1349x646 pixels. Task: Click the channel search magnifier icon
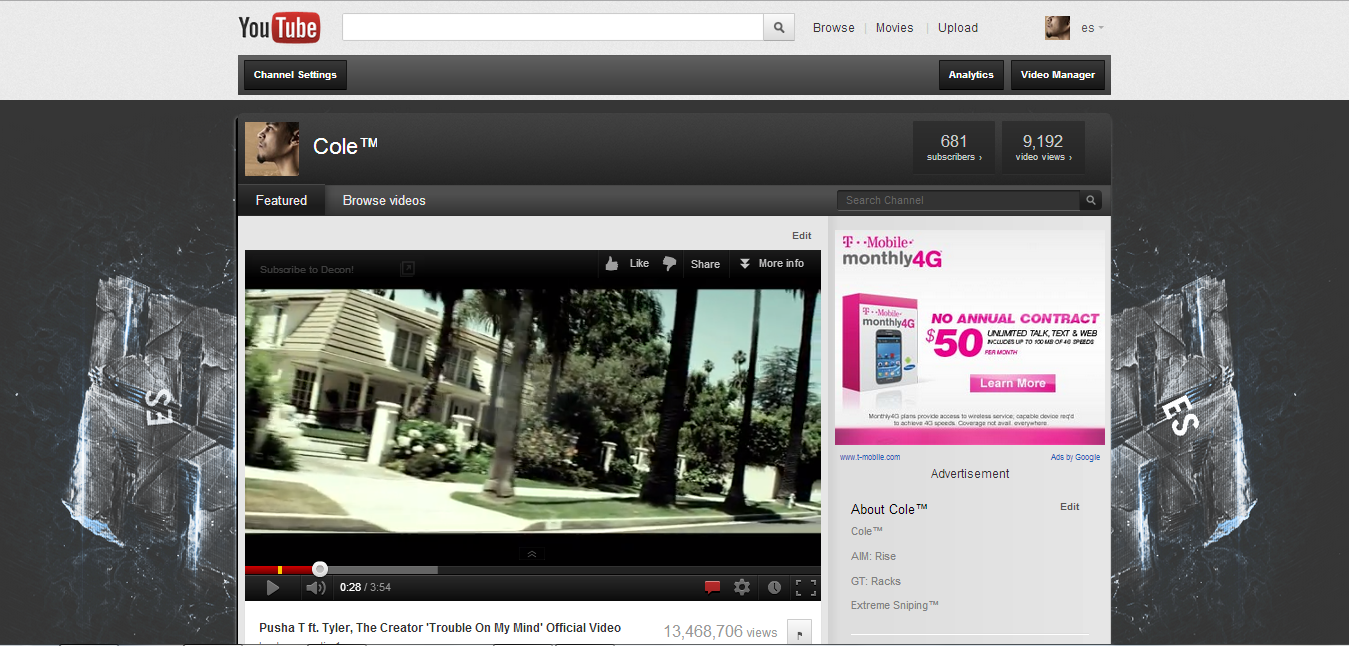click(x=1092, y=200)
